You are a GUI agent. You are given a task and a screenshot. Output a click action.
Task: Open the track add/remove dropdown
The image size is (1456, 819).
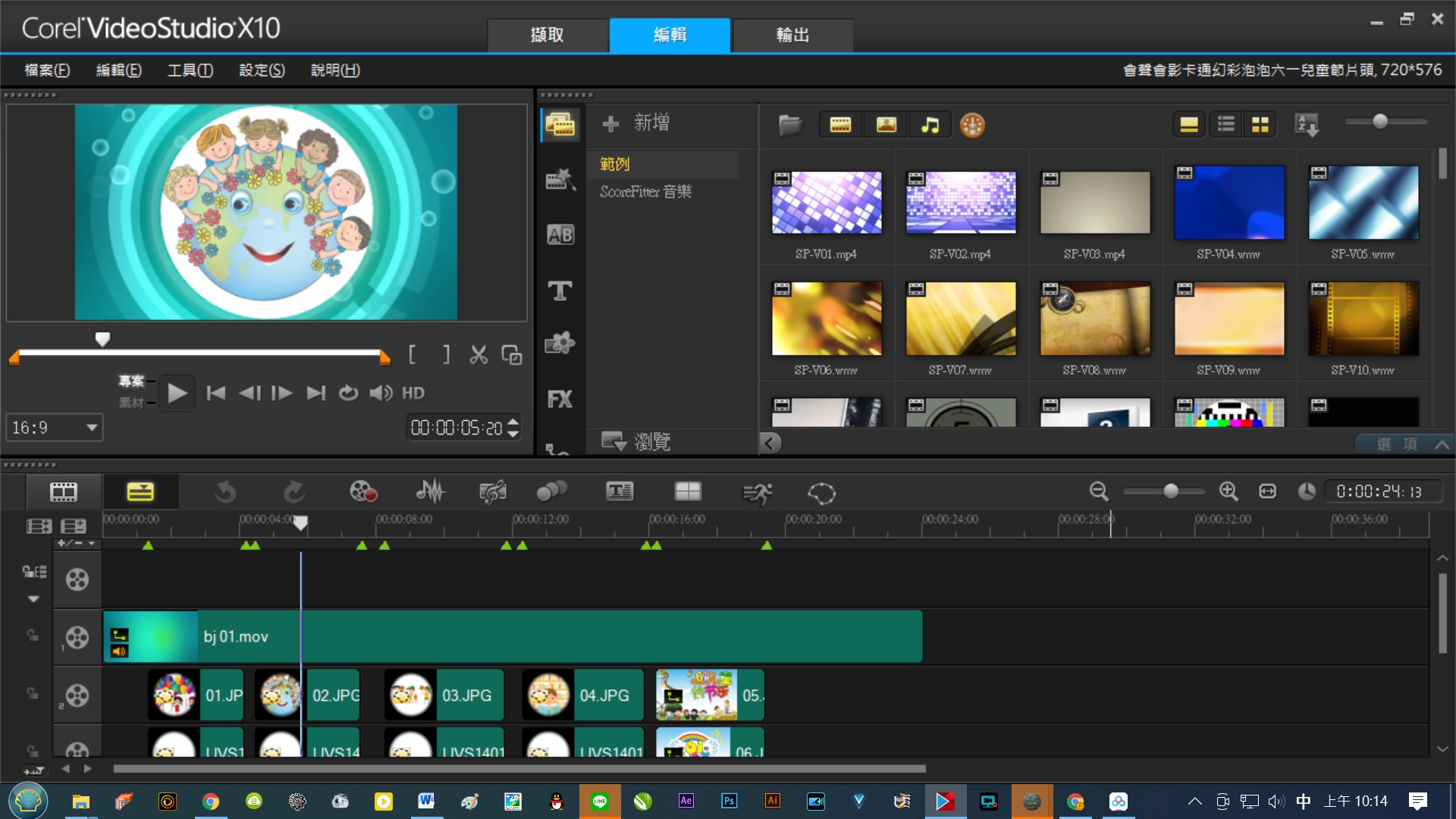point(77,543)
